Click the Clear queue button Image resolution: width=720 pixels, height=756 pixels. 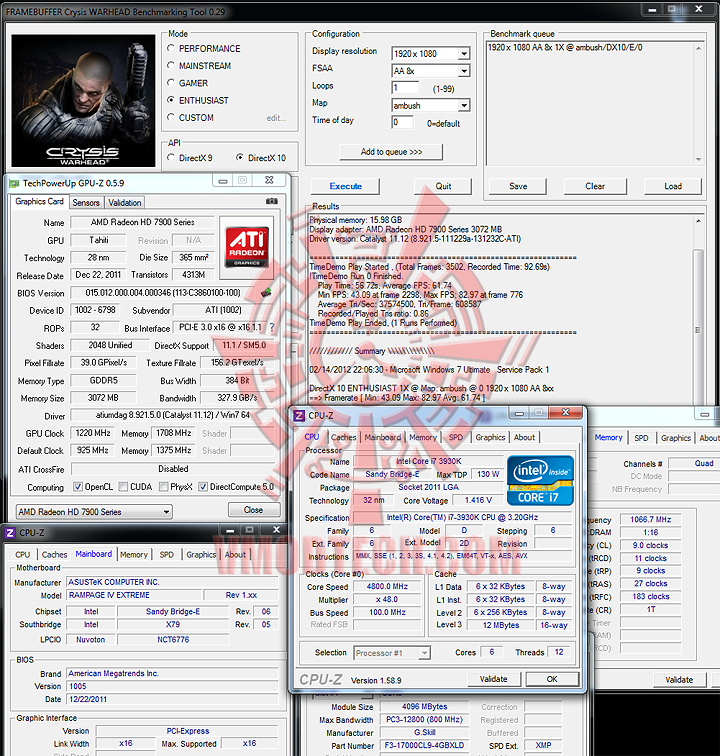click(595, 186)
